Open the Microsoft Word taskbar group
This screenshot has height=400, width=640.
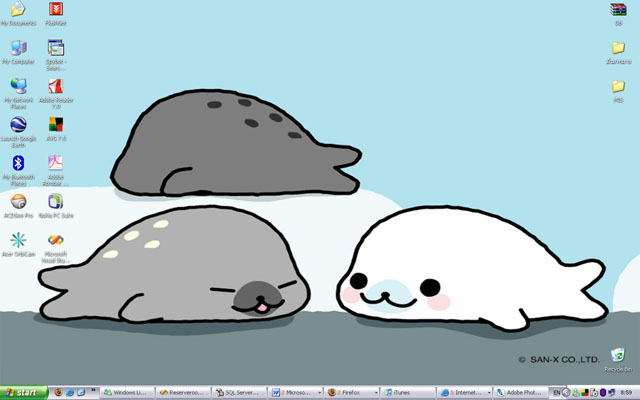point(296,393)
